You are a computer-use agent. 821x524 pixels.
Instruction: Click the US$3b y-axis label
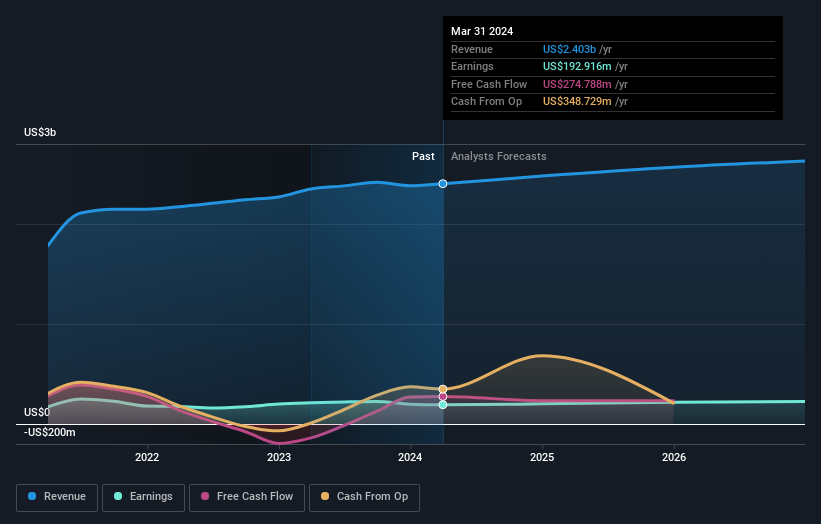pos(40,132)
